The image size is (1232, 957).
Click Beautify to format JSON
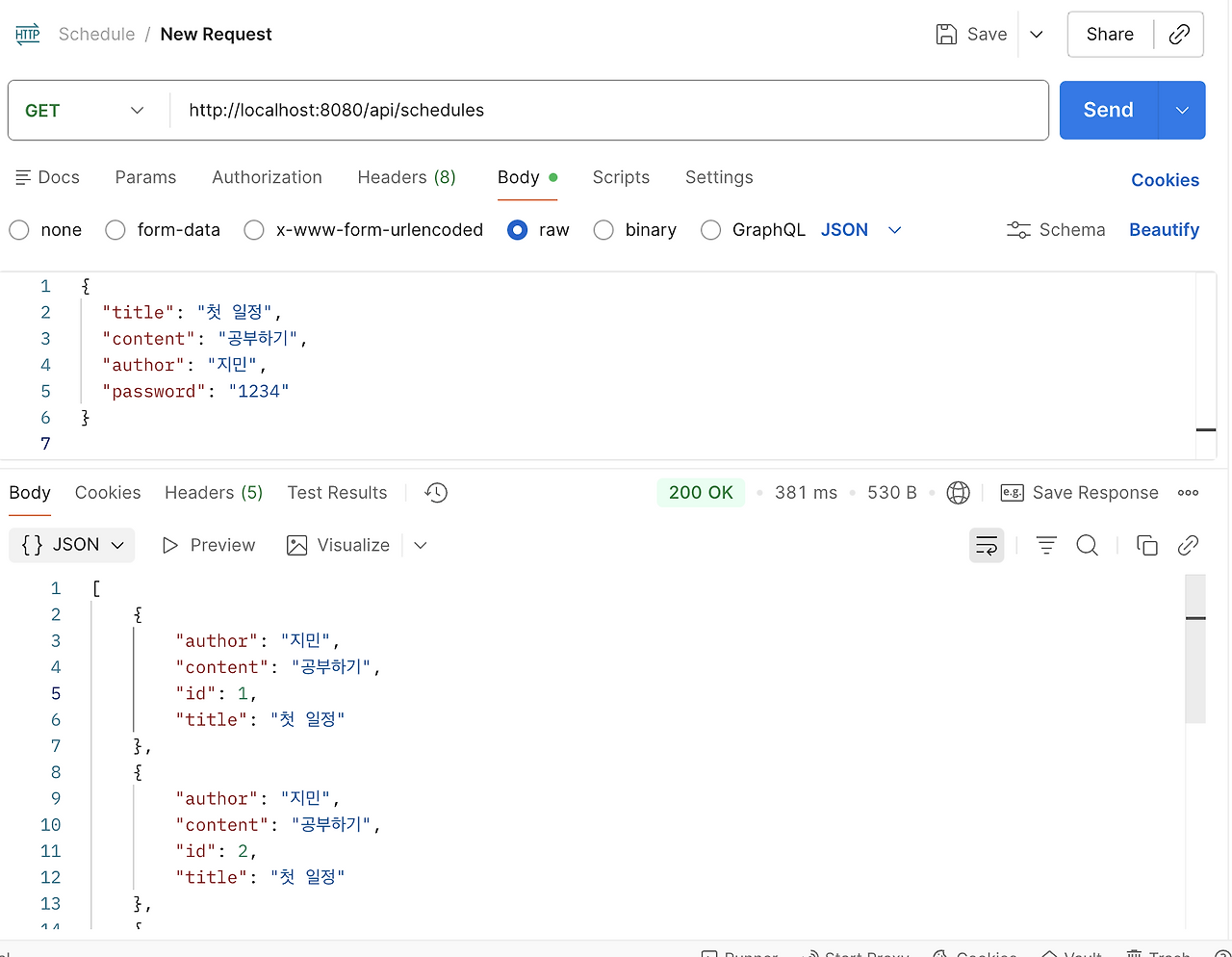(1164, 230)
